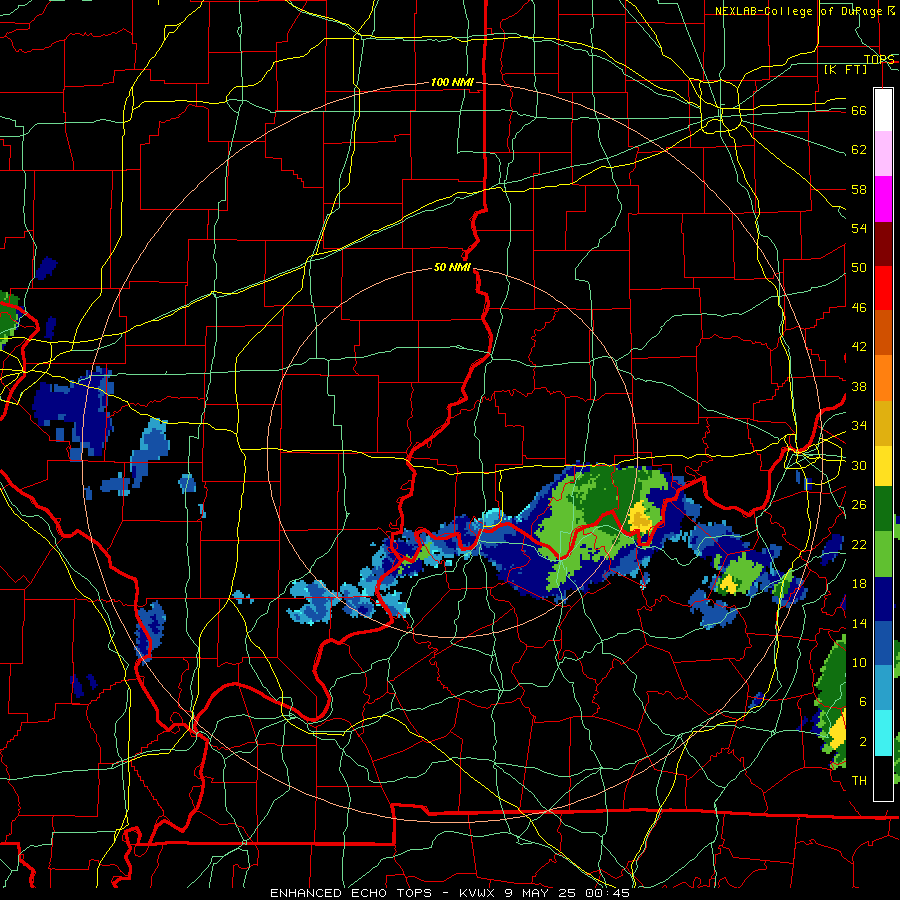Click the 46 legend value
The height and width of the screenshot is (900, 900).
click(x=859, y=308)
